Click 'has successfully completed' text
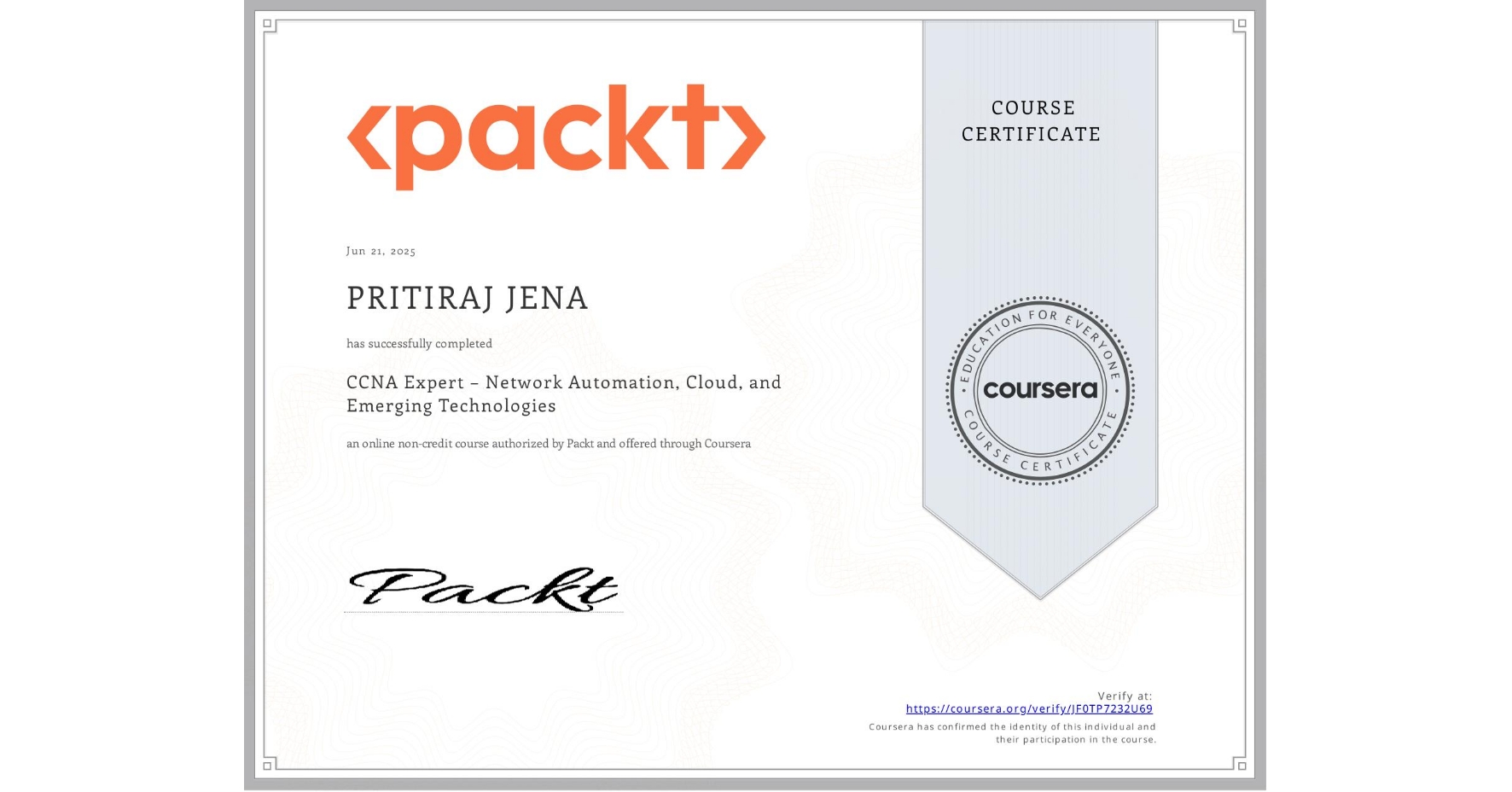 click(419, 344)
